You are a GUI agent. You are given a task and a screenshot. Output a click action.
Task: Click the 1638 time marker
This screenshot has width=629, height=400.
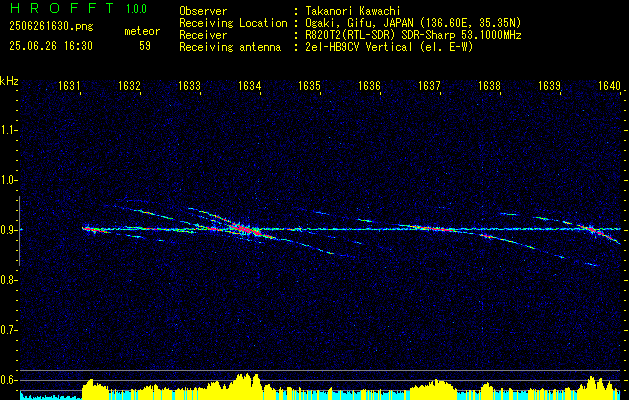pyautogui.click(x=489, y=85)
